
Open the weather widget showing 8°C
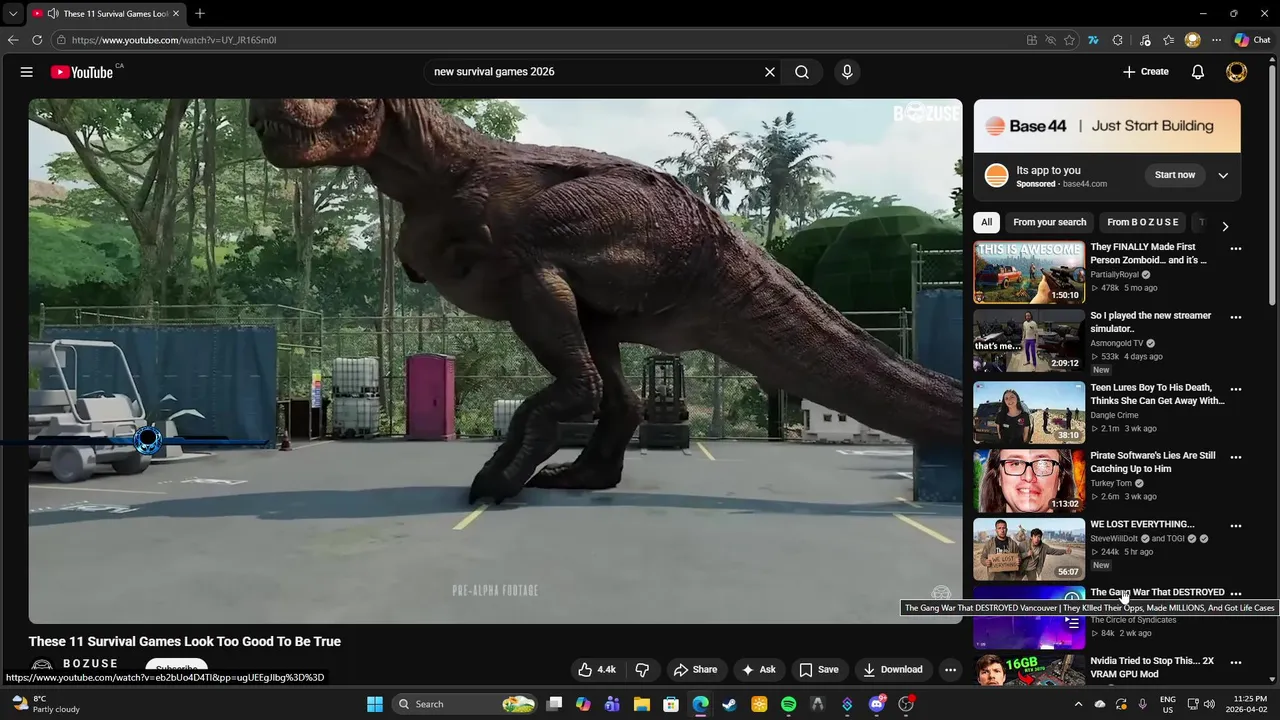44,704
